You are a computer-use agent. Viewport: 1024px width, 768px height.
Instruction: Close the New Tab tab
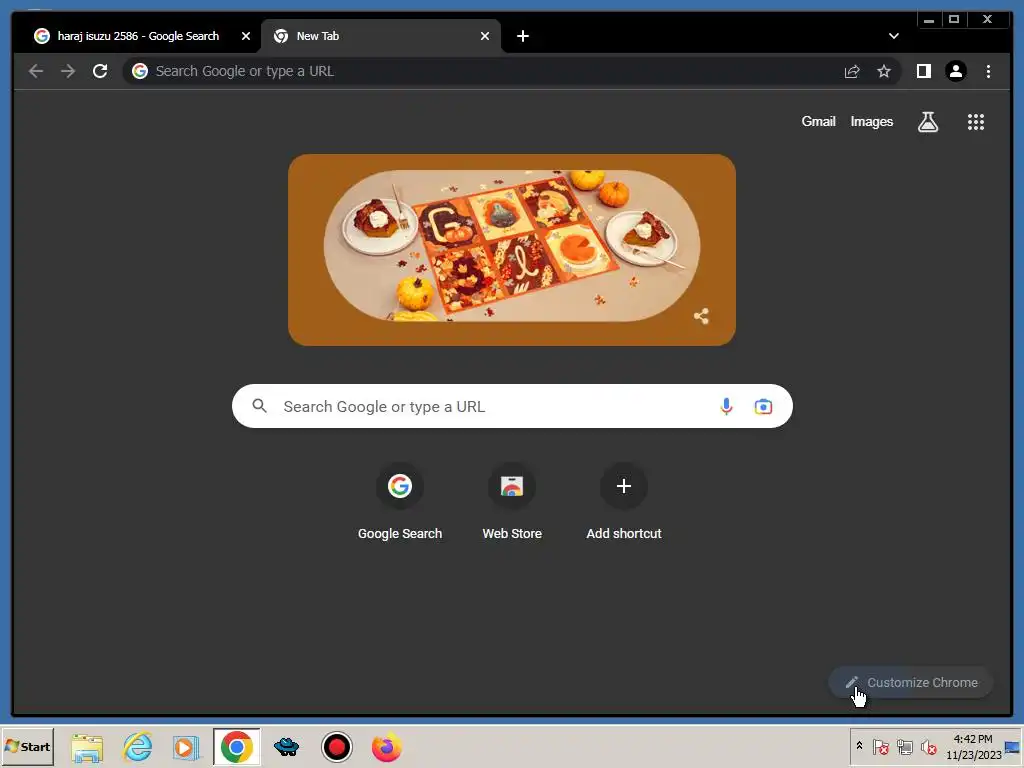click(x=485, y=36)
